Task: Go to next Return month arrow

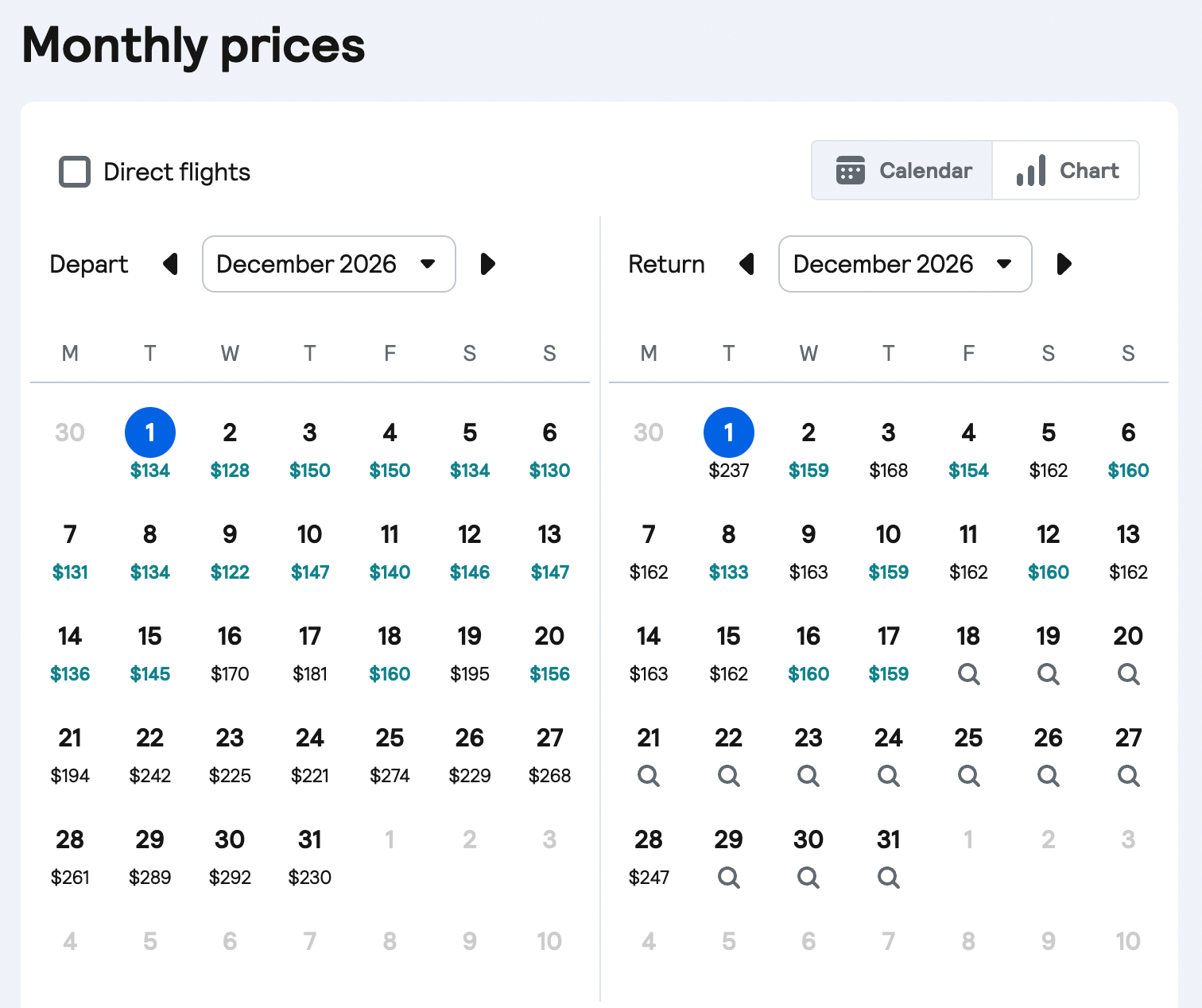Action: 1064,264
